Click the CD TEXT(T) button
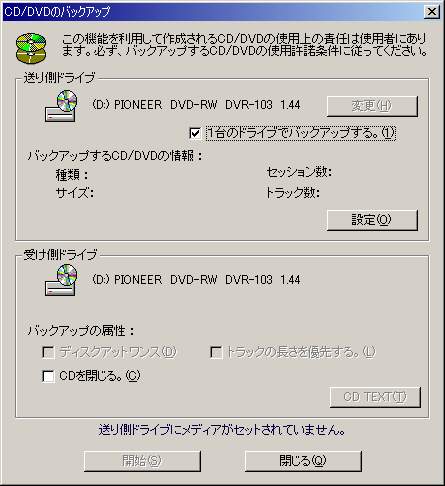The width and height of the screenshot is (445, 486). point(375,397)
